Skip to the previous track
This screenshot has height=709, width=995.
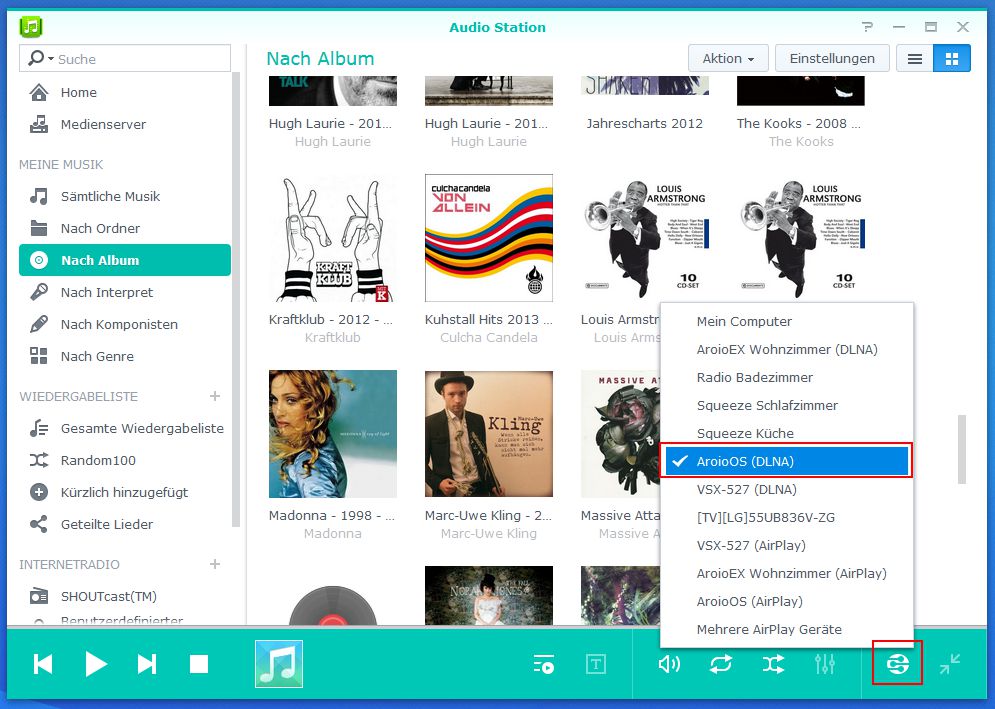pyautogui.click(x=43, y=665)
